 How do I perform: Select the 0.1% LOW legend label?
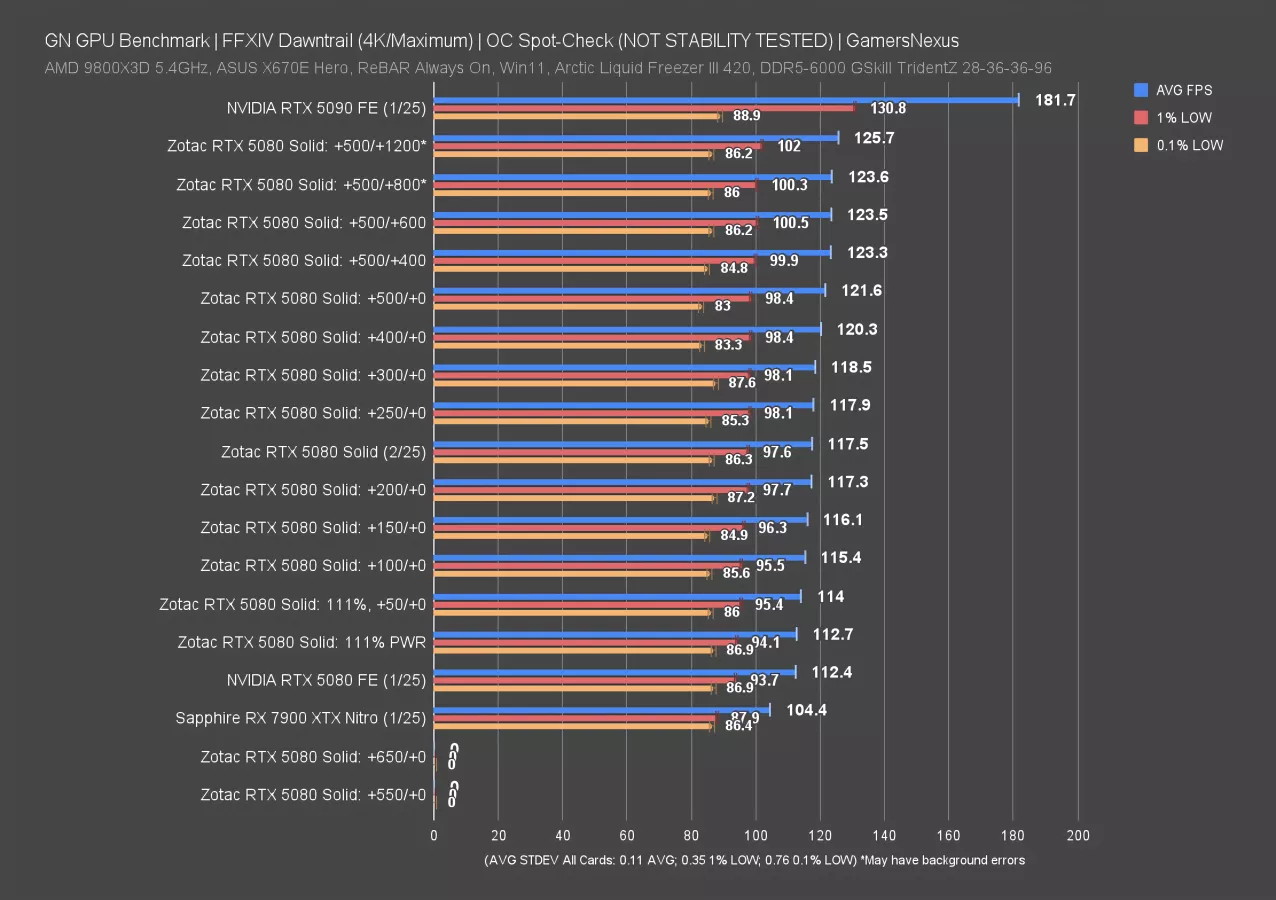click(x=1189, y=145)
